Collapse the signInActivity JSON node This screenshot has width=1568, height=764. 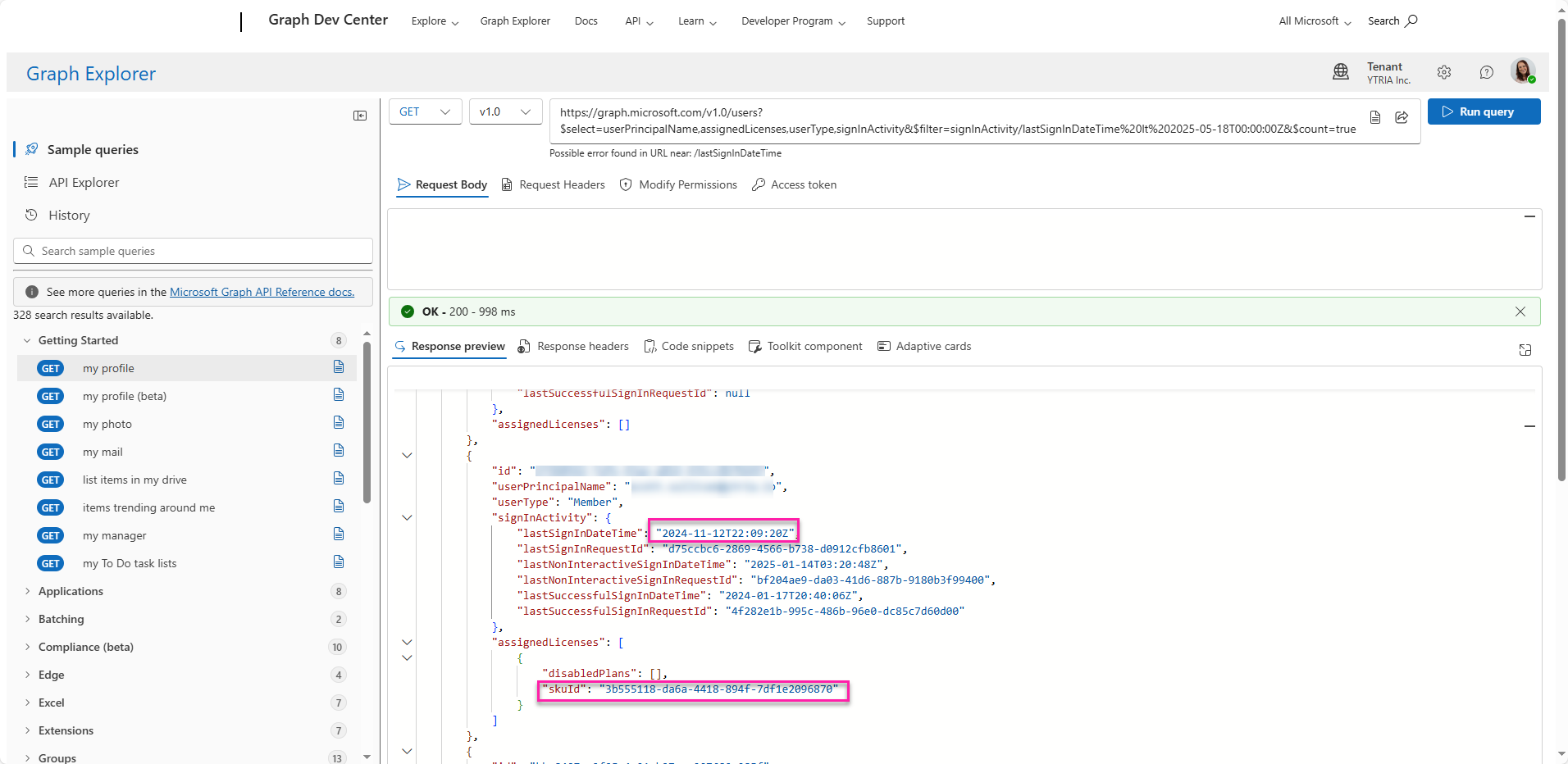coord(407,517)
